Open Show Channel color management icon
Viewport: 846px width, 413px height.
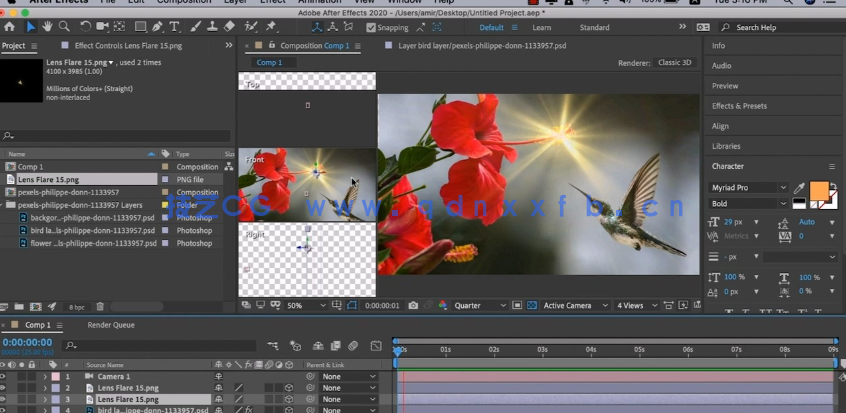click(443, 306)
